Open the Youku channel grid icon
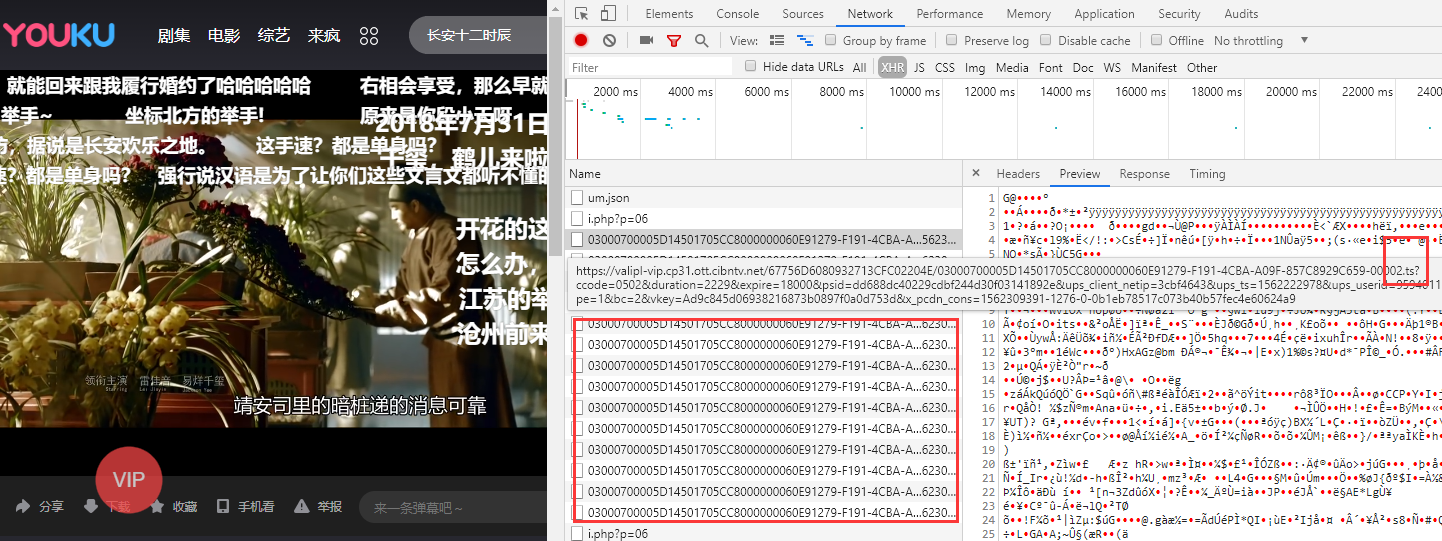 [369, 35]
